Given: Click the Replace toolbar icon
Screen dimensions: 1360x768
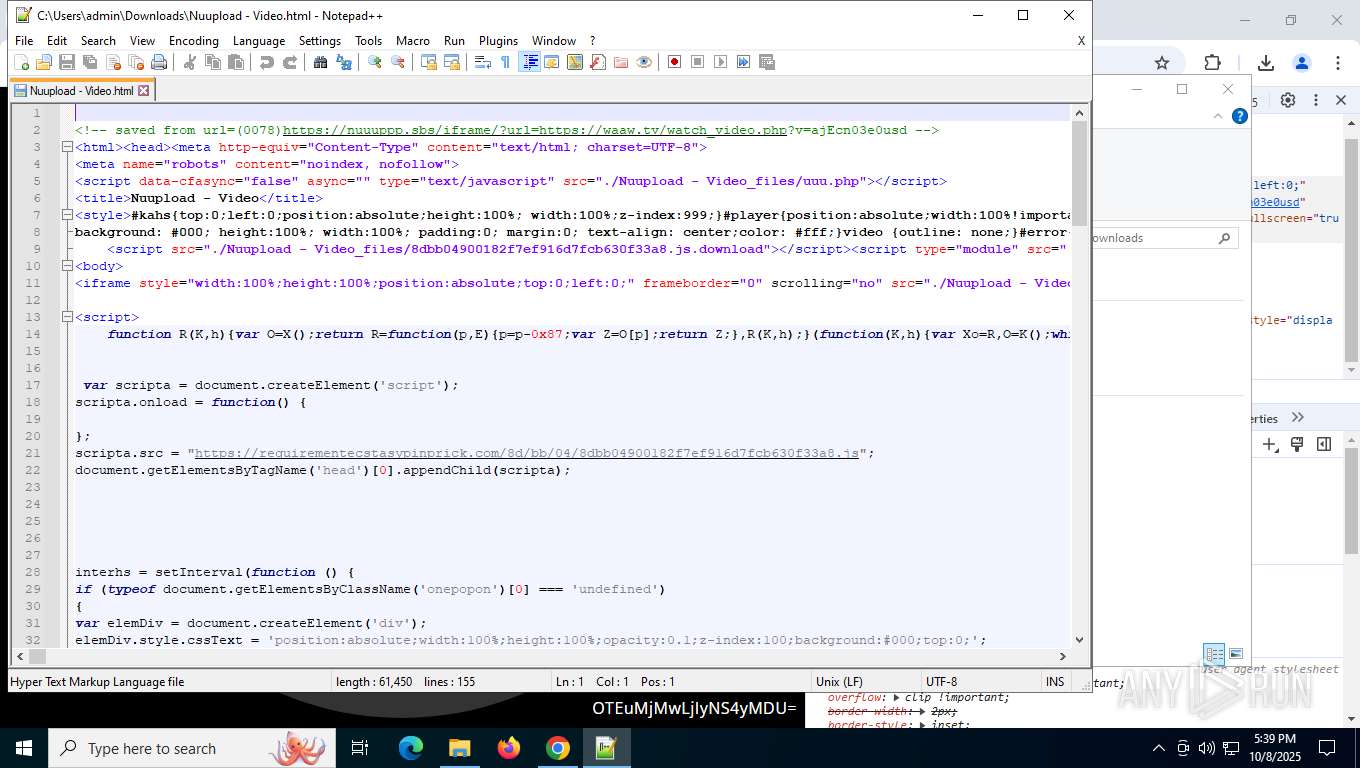Looking at the screenshot, I should point(344,62).
